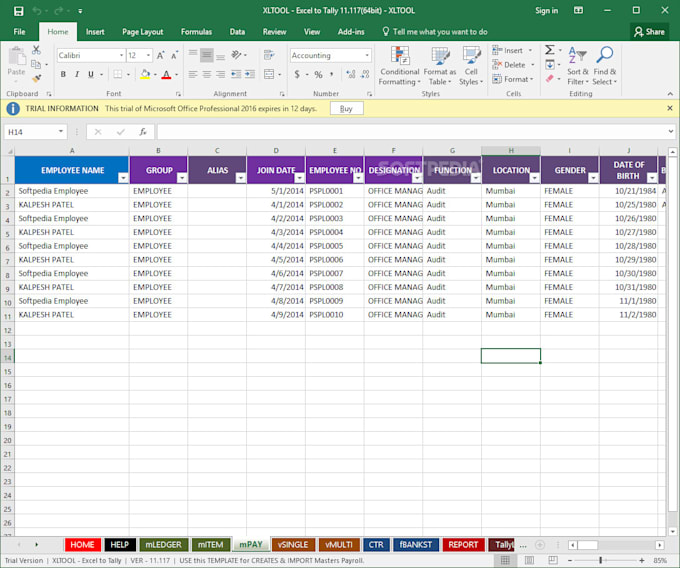Decrease font size with smaller A icon

[x=174, y=55]
